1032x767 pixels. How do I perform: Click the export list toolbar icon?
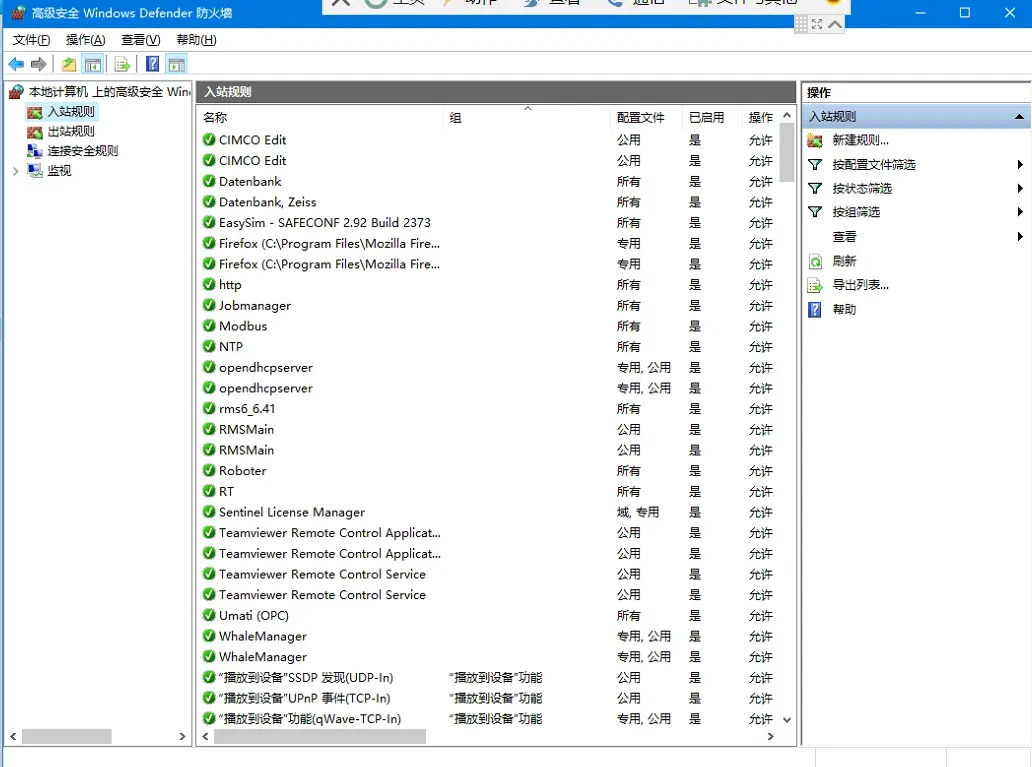tap(122, 64)
